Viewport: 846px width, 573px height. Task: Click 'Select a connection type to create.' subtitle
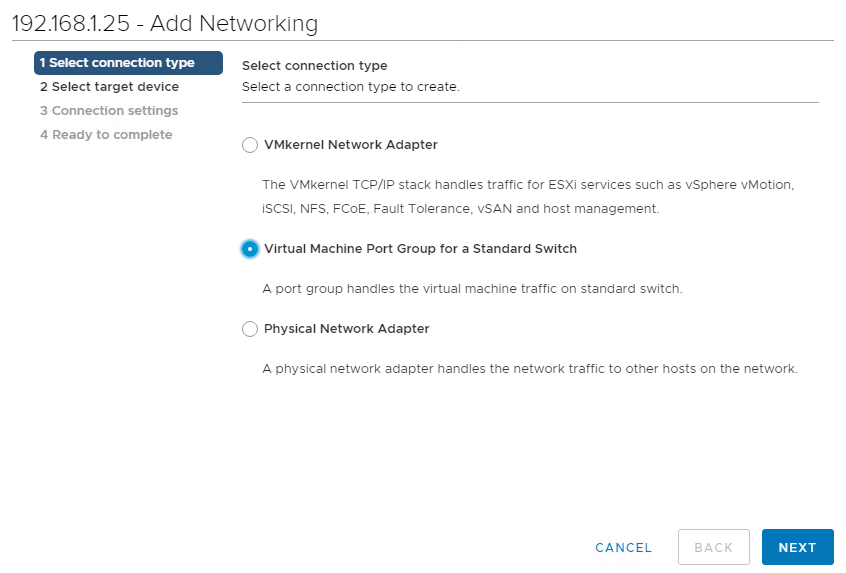tap(351, 86)
